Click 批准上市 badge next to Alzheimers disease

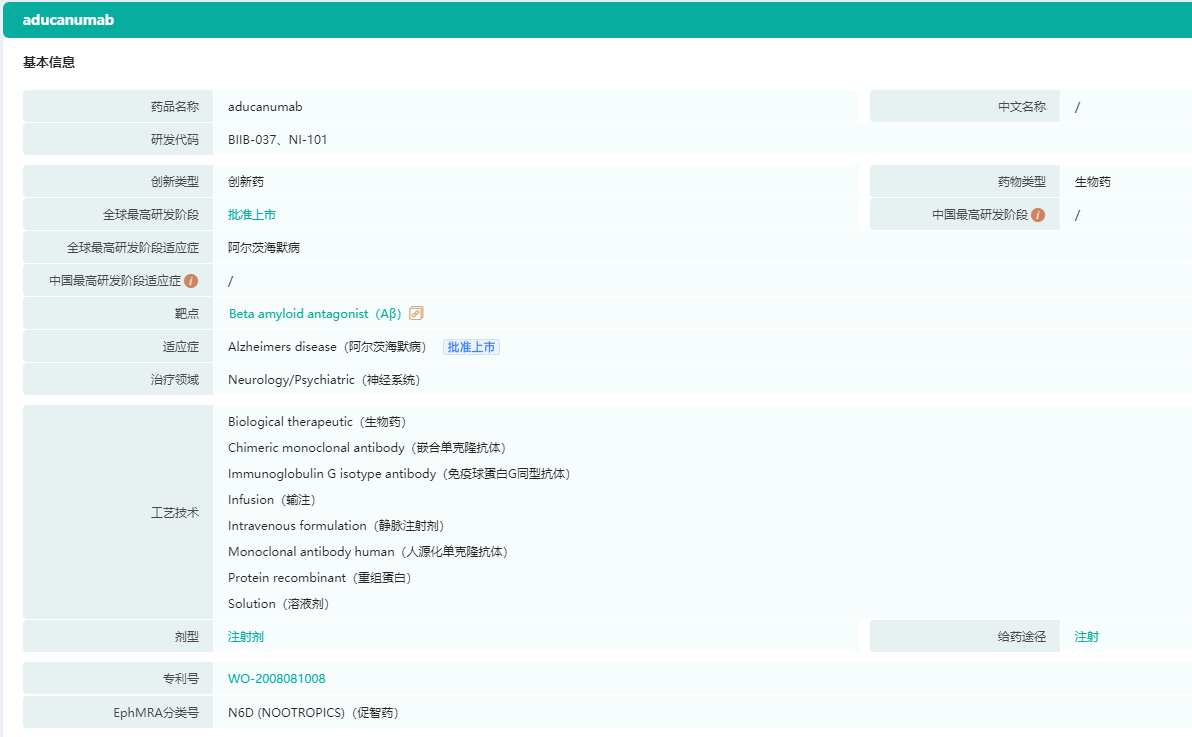coord(471,347)
